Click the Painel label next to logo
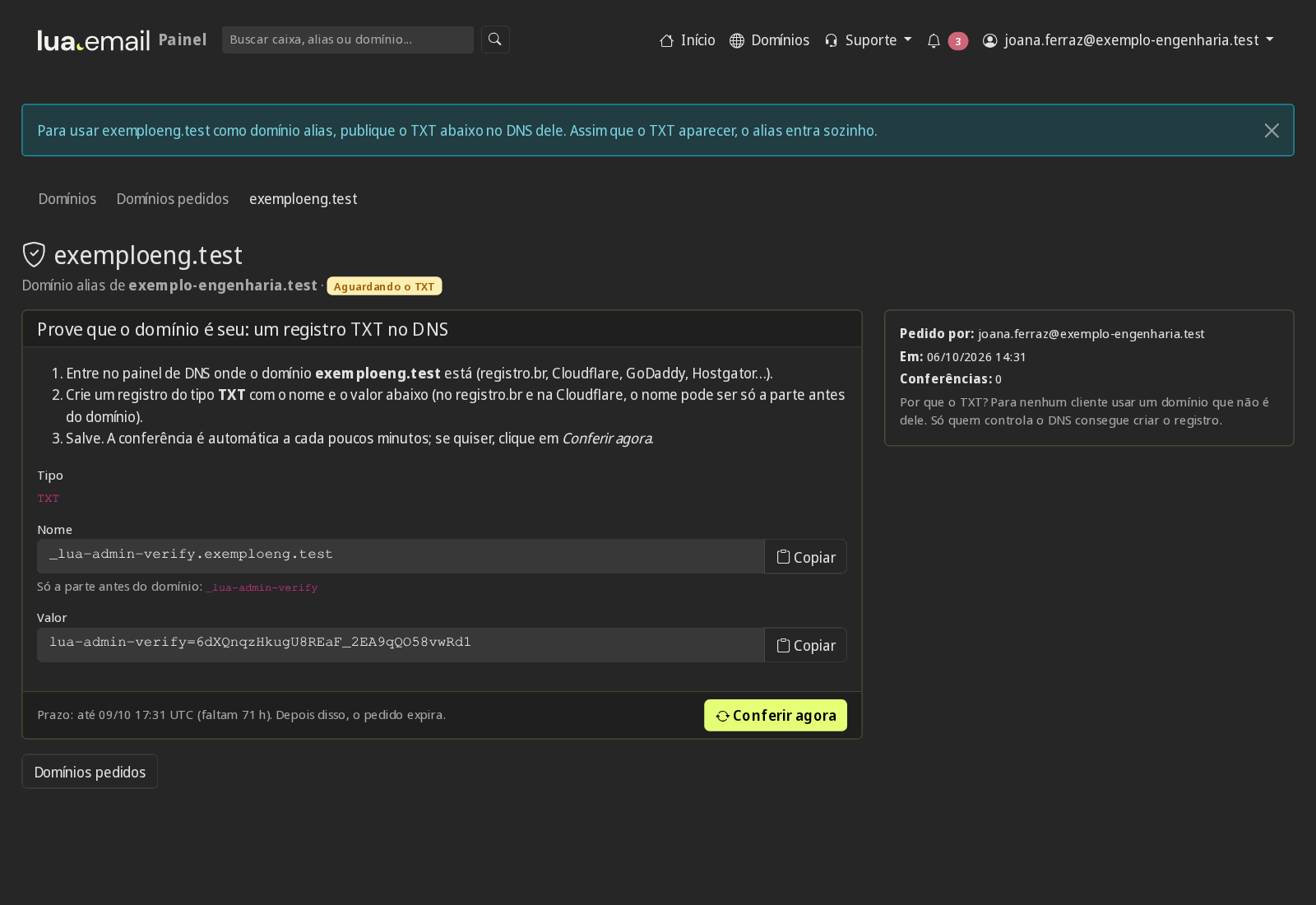 click(183, 39)
